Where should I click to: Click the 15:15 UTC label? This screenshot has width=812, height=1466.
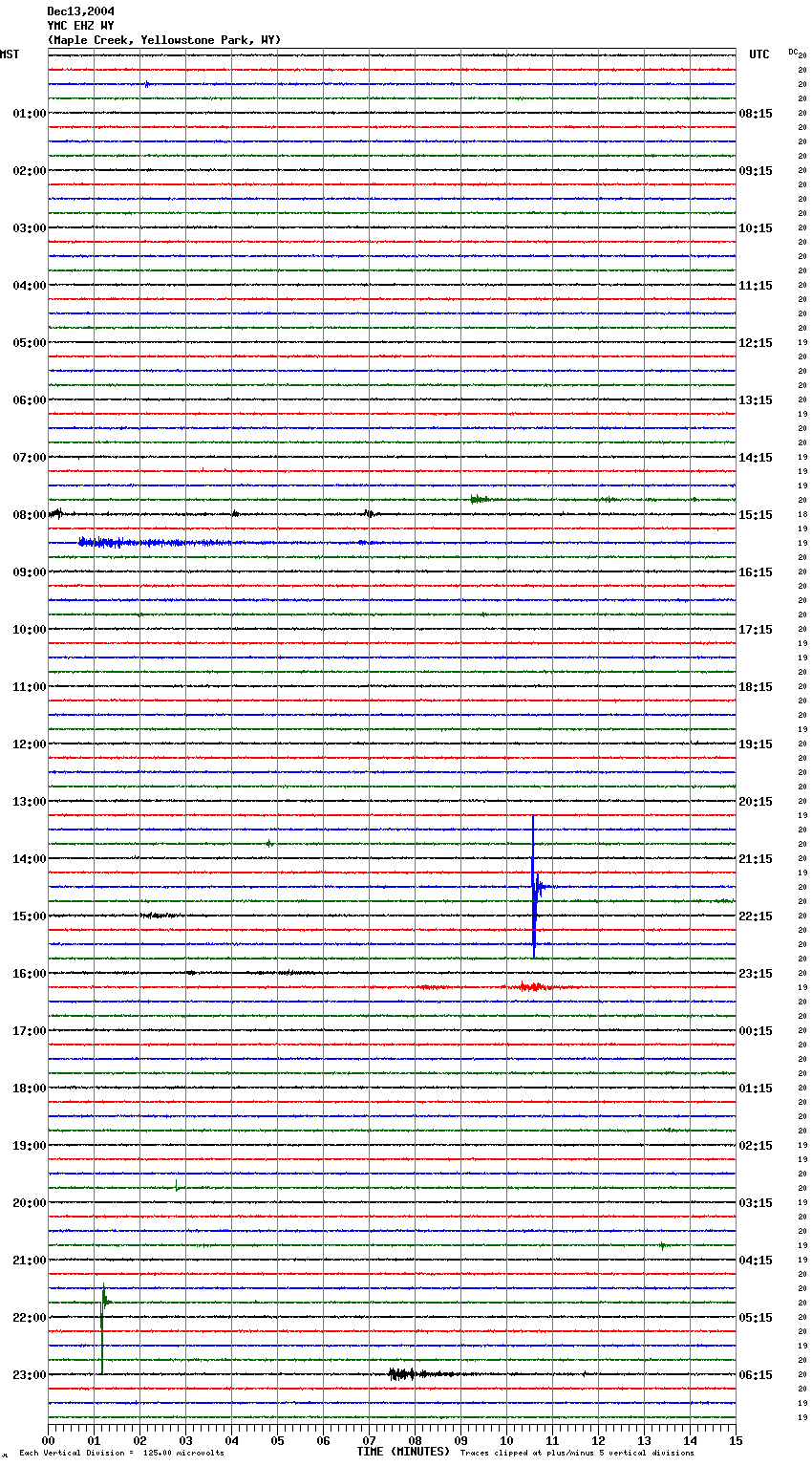point(756,515)
